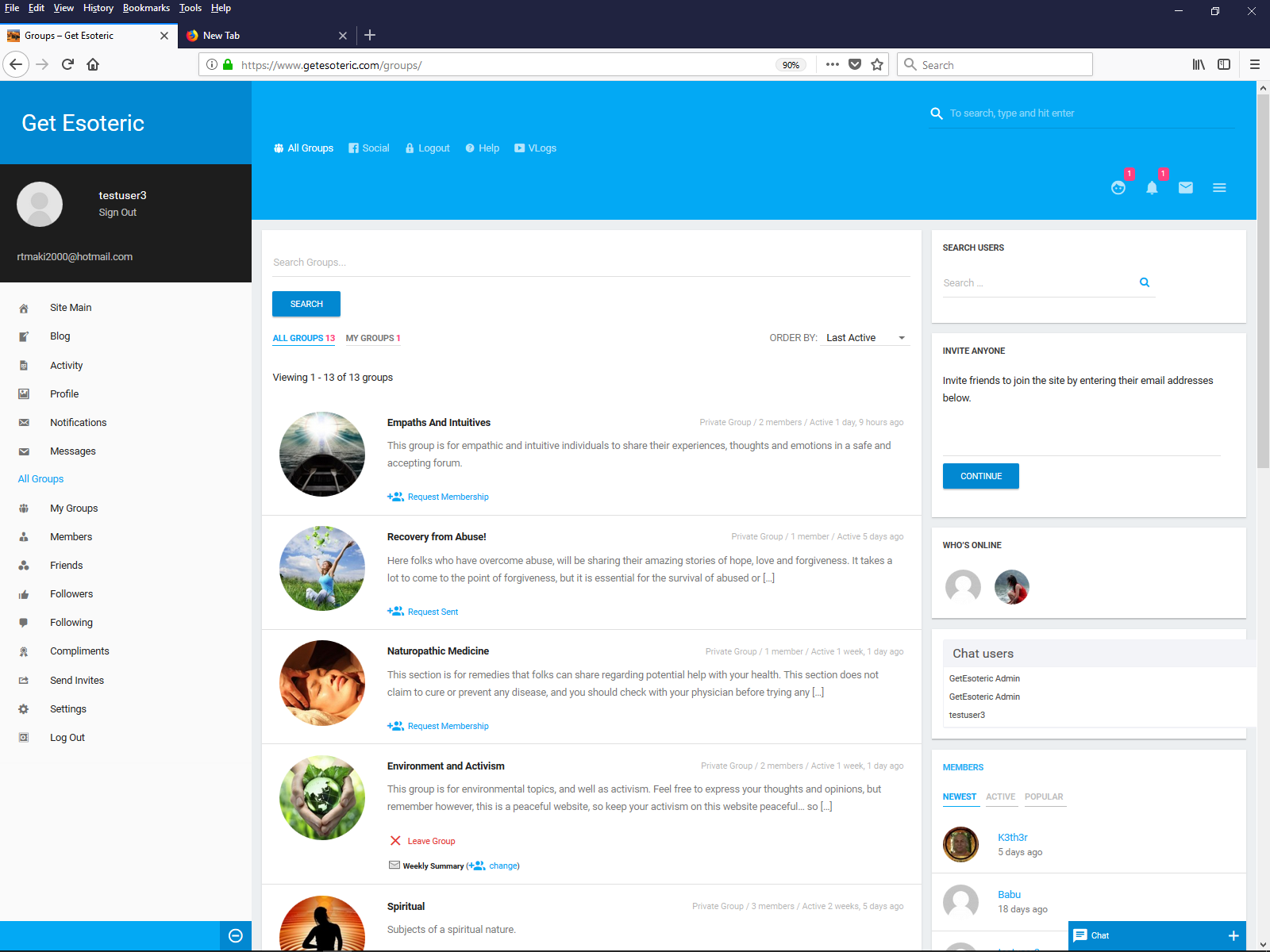Viewport: 1270px width, 952px height.
Task: Bookmark this page with the star icon
Action: pyautogui.click(x=877, y=64)
